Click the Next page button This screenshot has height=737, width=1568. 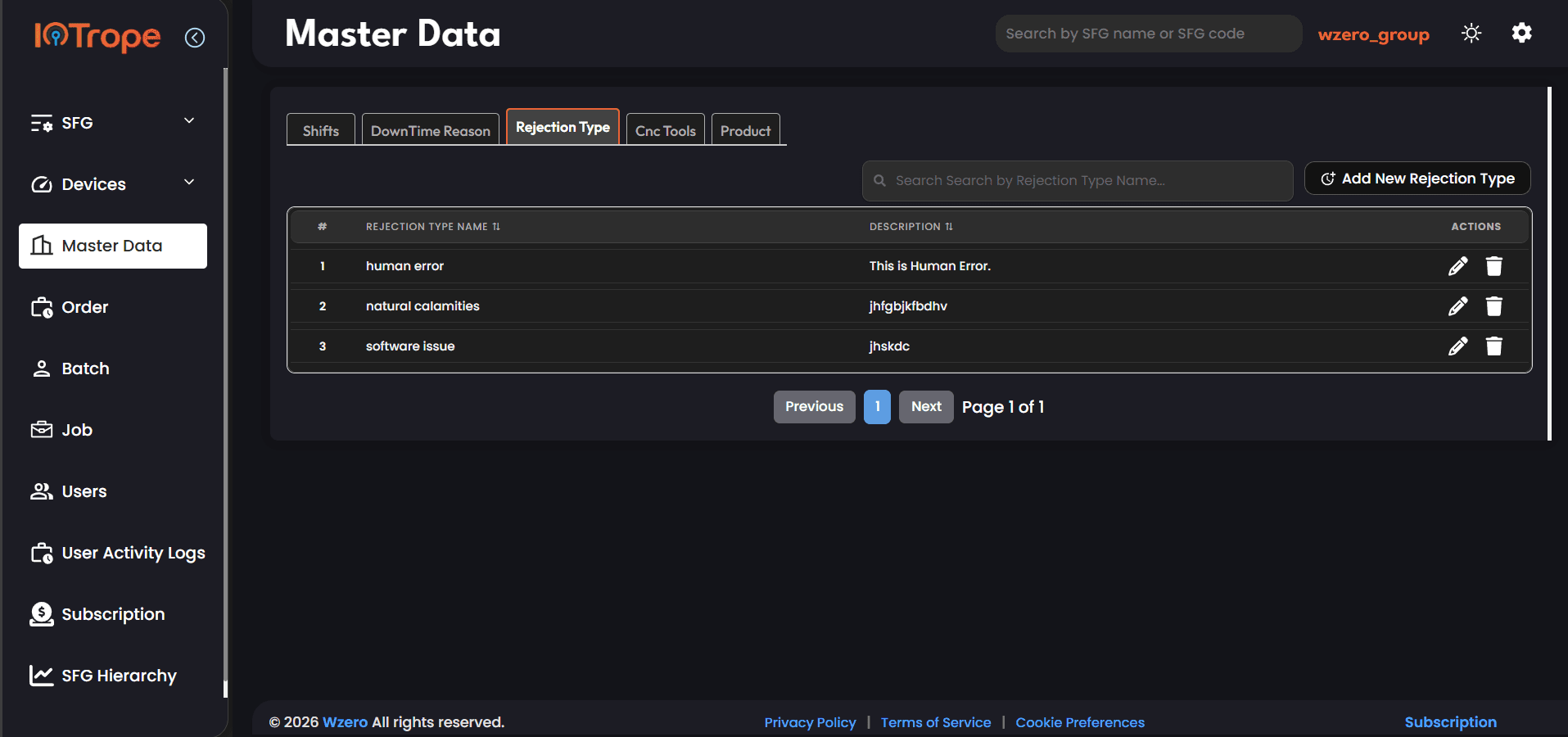(x=926, y=407)
